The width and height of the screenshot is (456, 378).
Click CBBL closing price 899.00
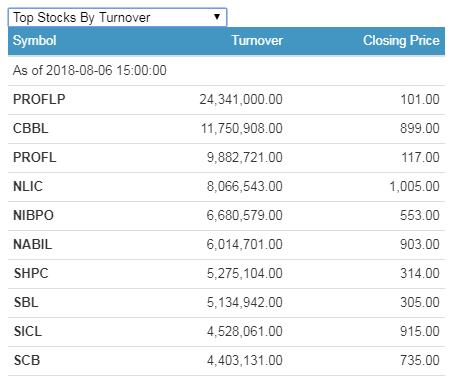(420, 128)
